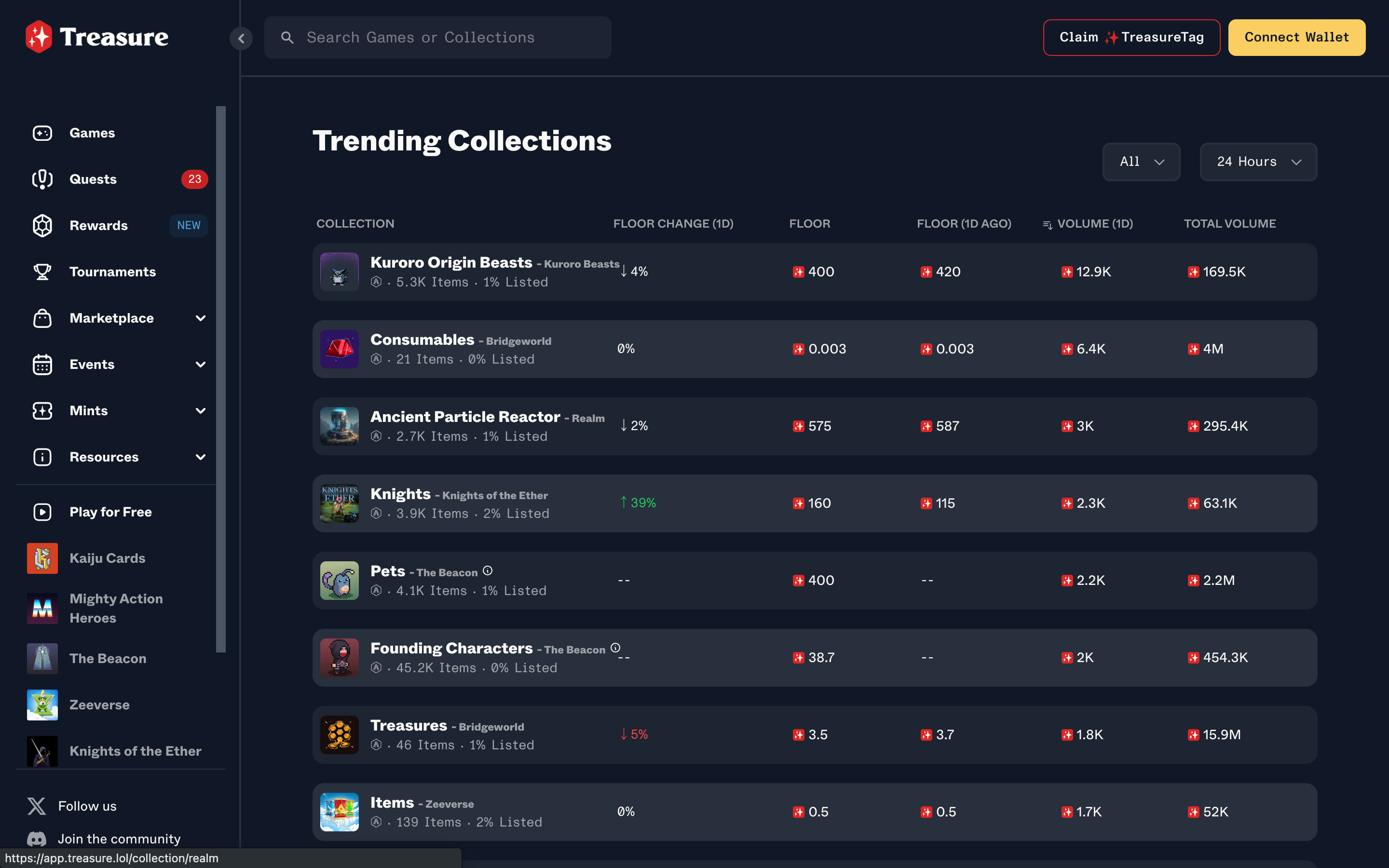Click the Treasure logo icon
This screenshot has height=868, width=1389.
(x=39, y=37)
